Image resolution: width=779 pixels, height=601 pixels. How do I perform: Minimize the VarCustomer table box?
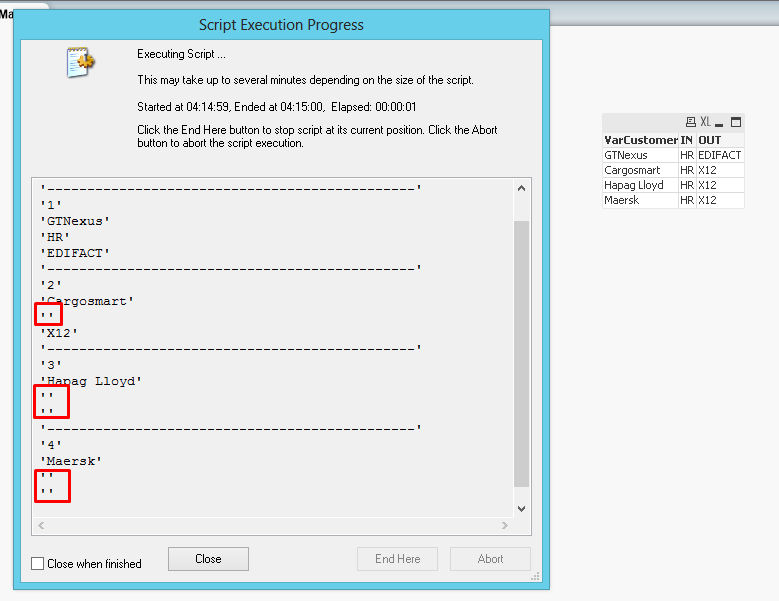[719, 123]
